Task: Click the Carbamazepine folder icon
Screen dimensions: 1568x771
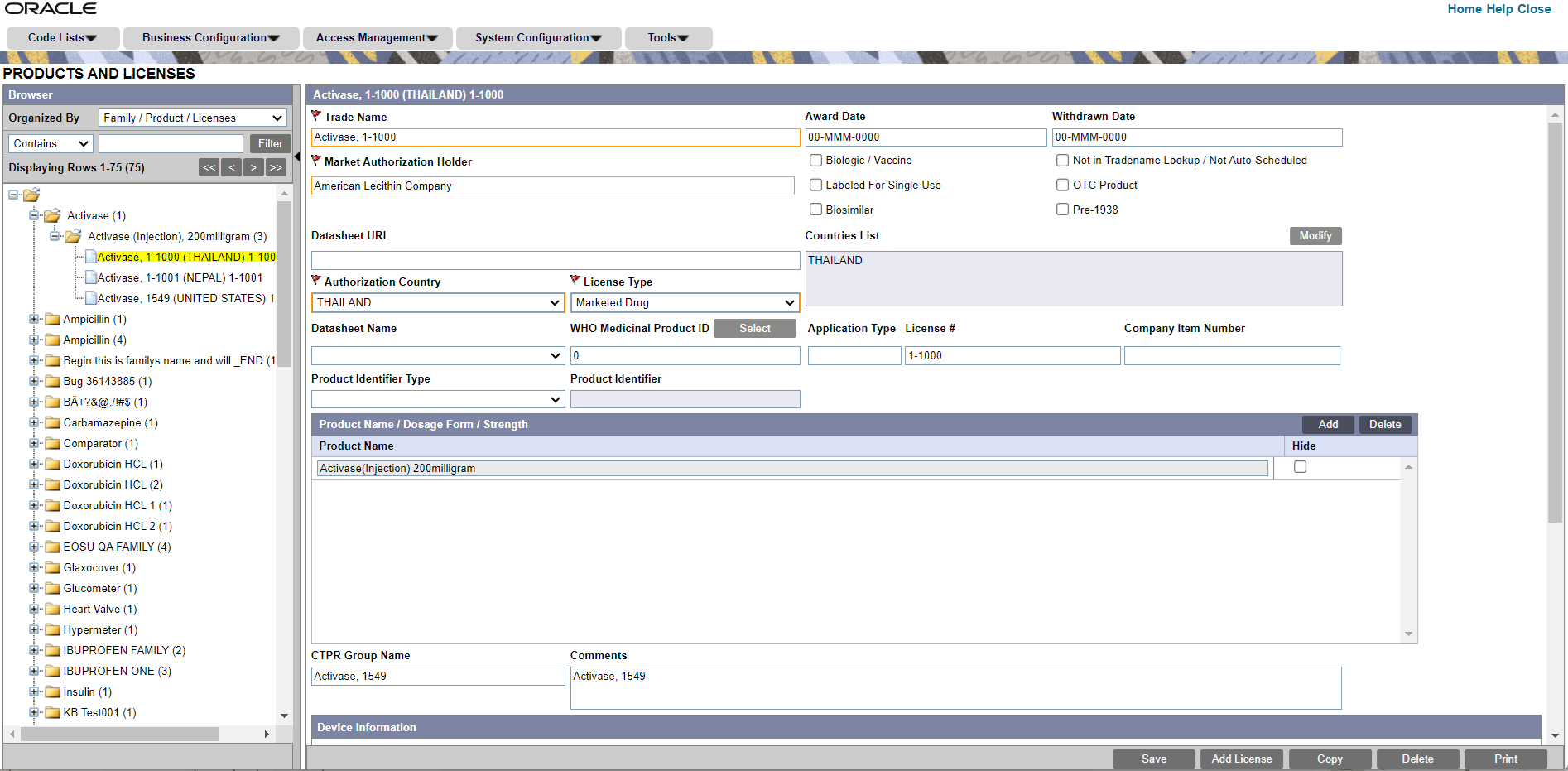Action: click(x=53, y=422)
